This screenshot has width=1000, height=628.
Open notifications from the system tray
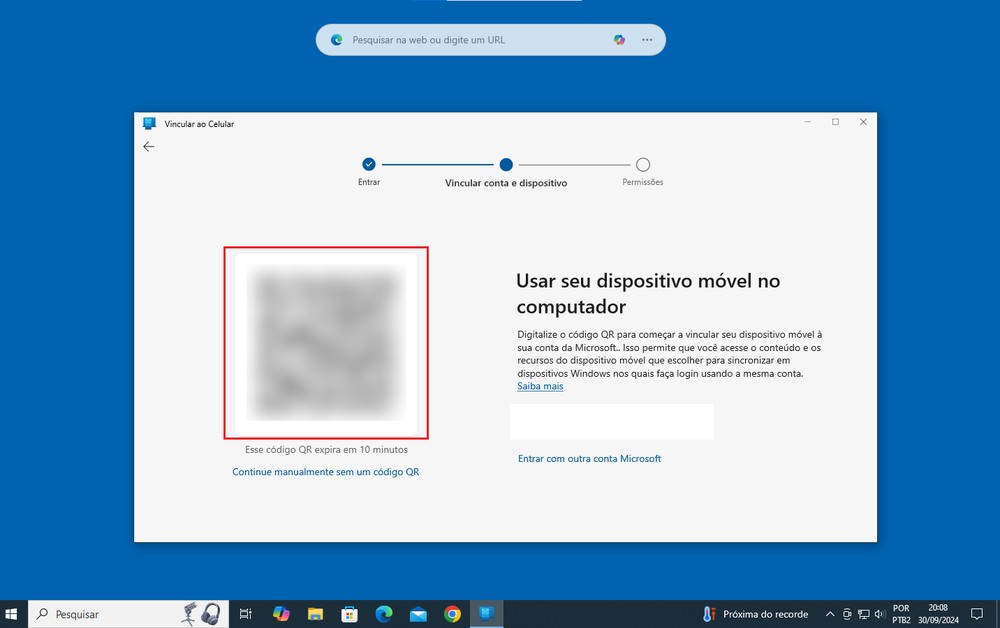point(977,613)
